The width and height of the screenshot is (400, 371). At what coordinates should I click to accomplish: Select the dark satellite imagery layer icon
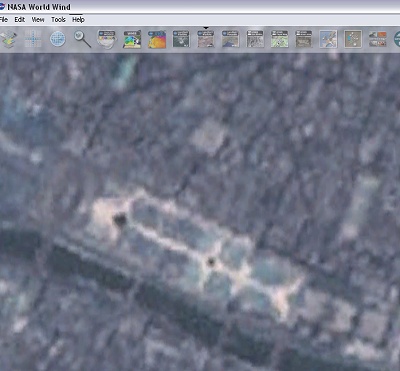pos(181,39)
